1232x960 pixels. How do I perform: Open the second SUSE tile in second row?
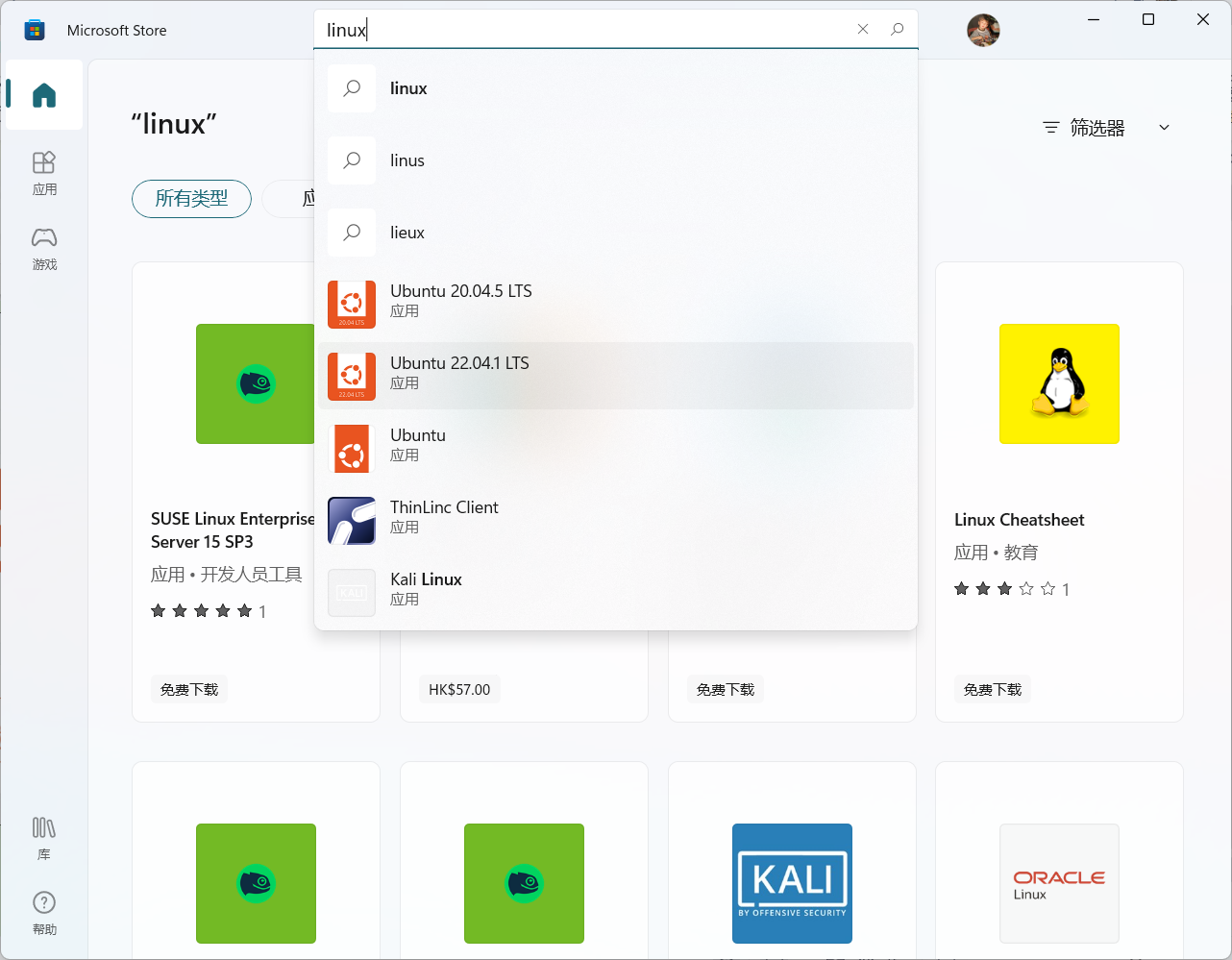[x=524, y=883]
